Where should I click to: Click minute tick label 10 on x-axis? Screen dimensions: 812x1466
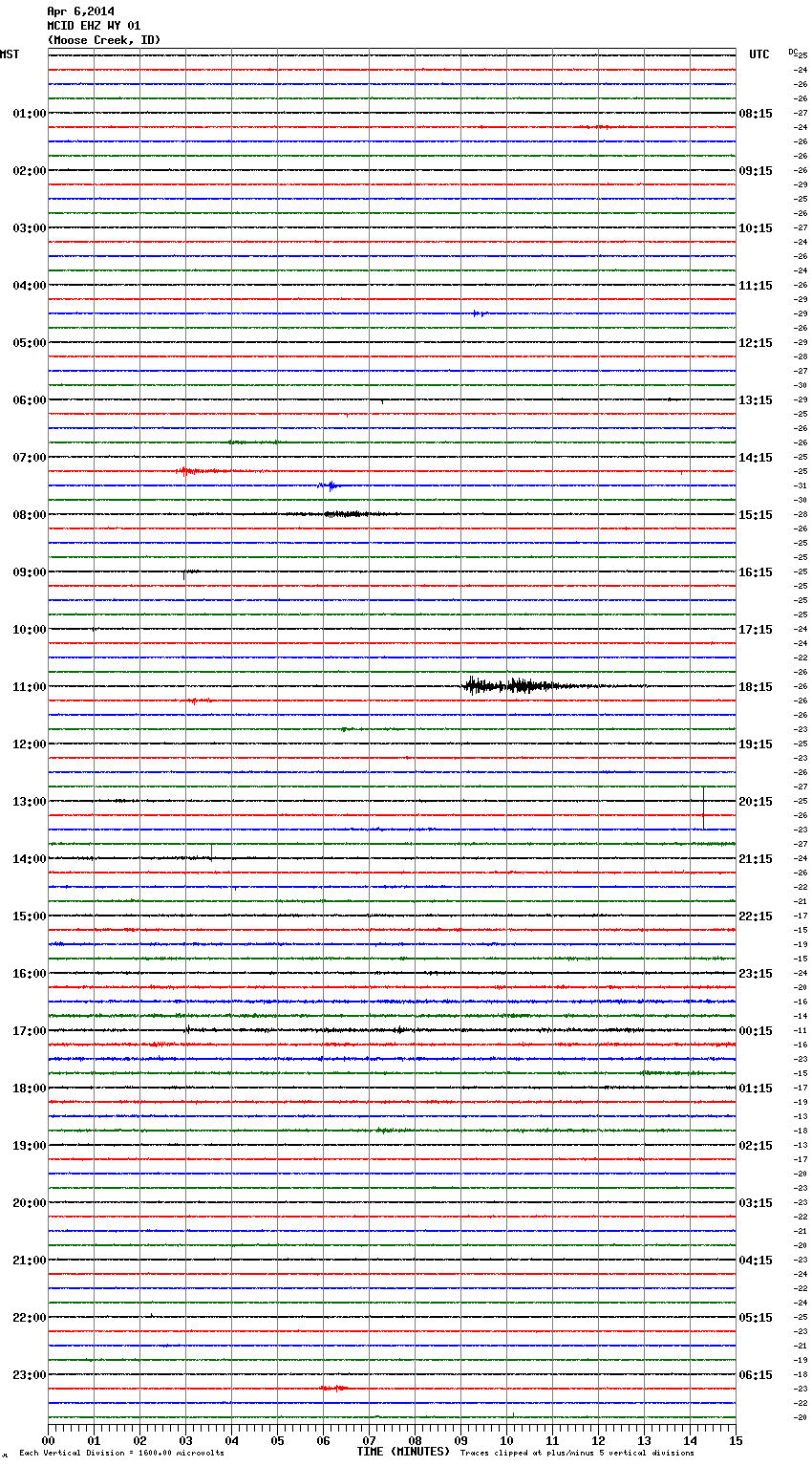506,1440
